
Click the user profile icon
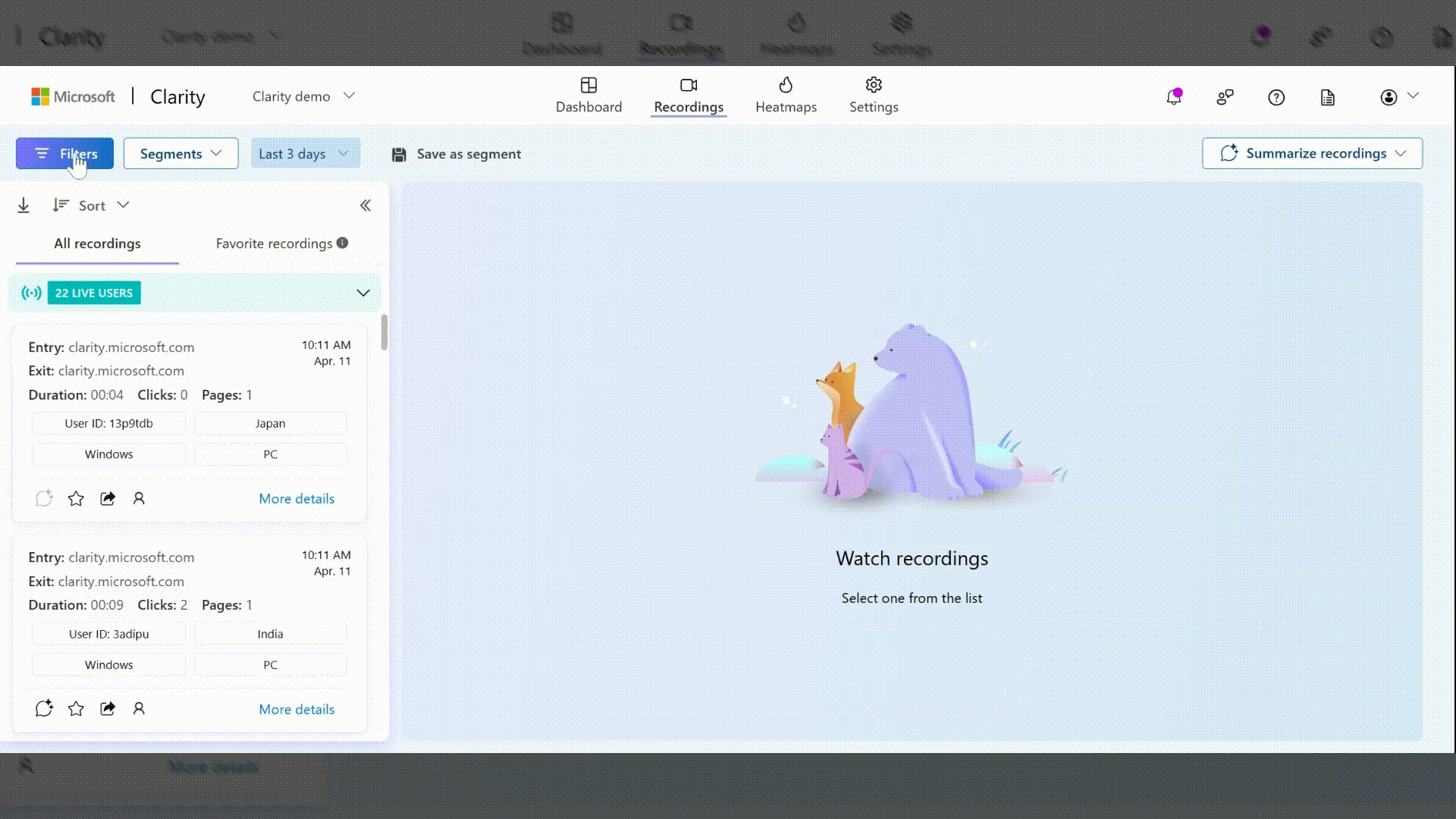[1389, 97]
